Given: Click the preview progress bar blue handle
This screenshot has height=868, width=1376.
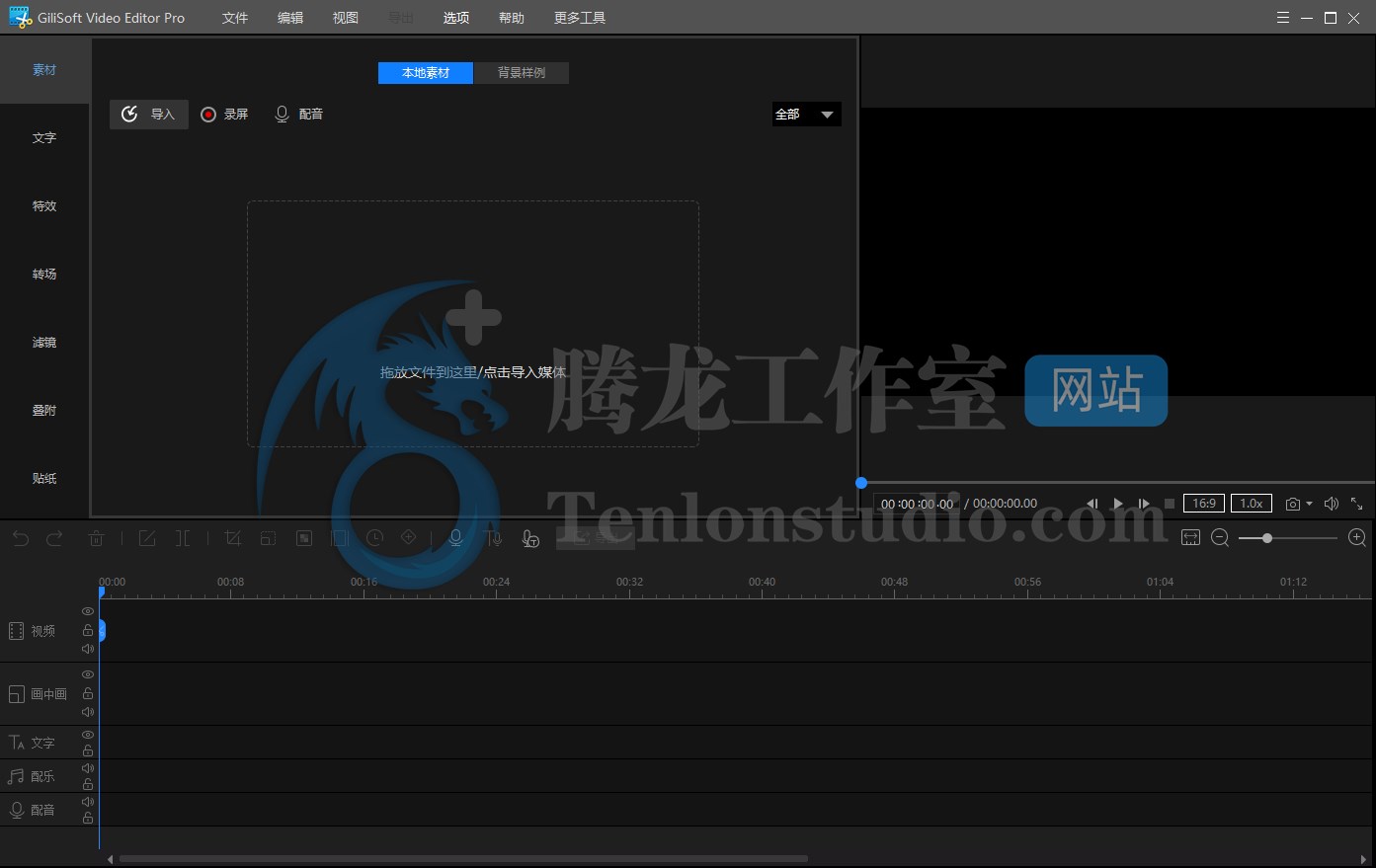Looking at the screenshot, I should tap(861, 483).
